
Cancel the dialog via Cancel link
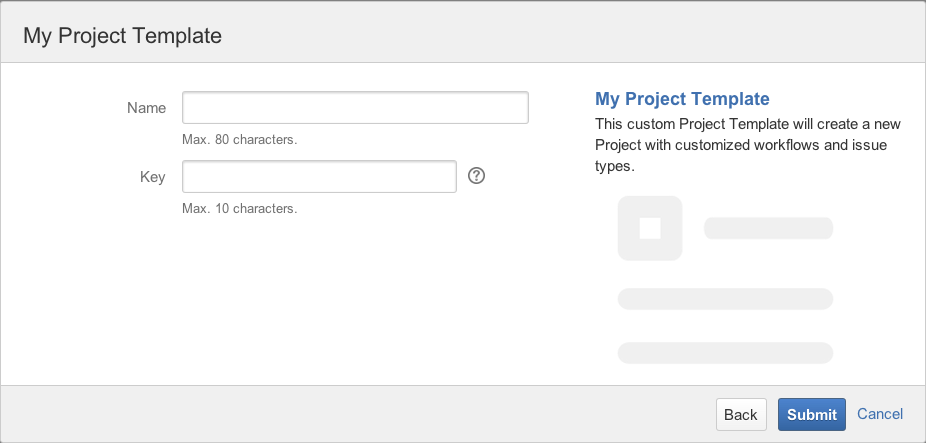pyautogui.click(x=880, y=414)
